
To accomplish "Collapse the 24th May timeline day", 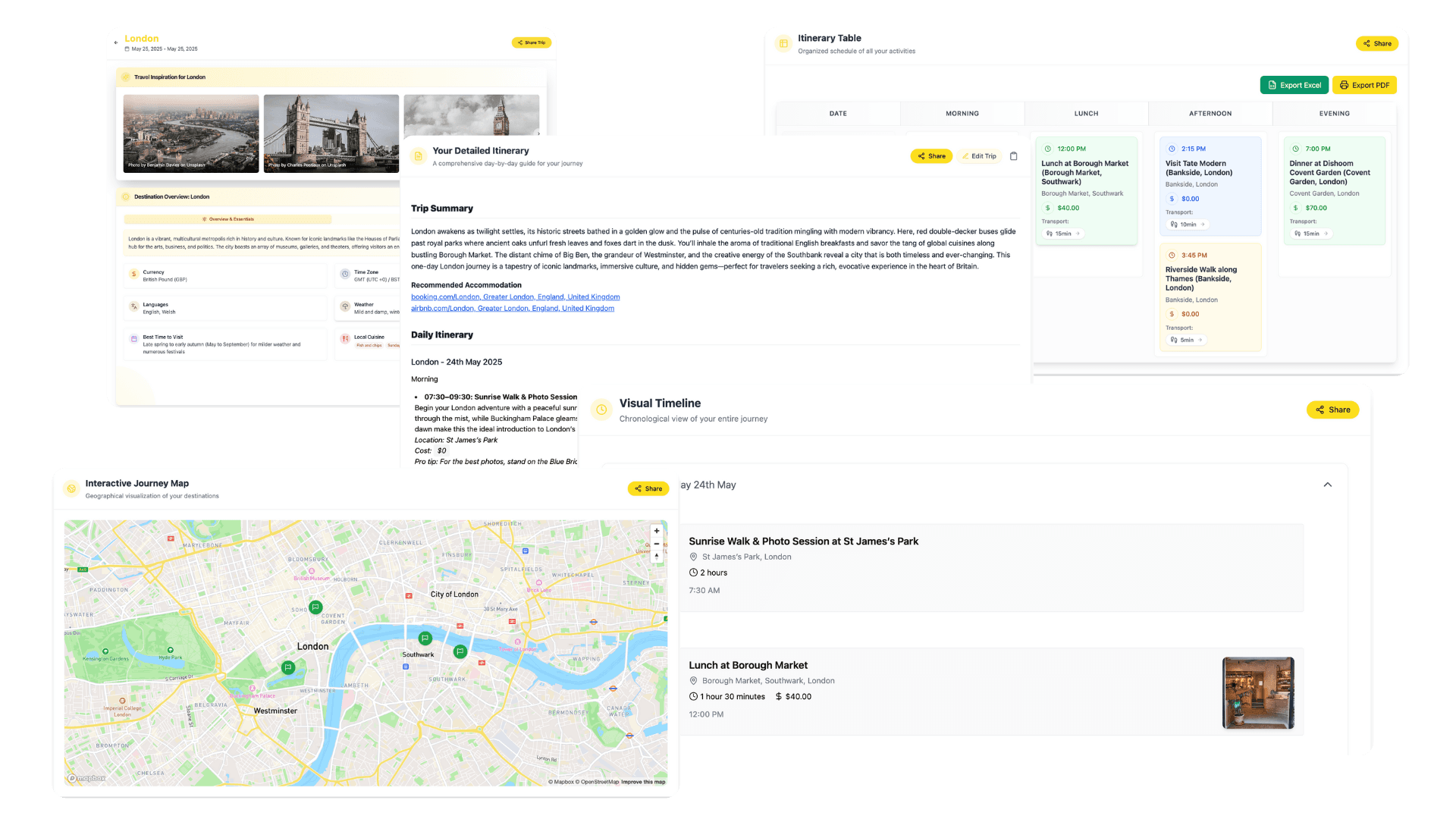I will [x=1327, y=485].
